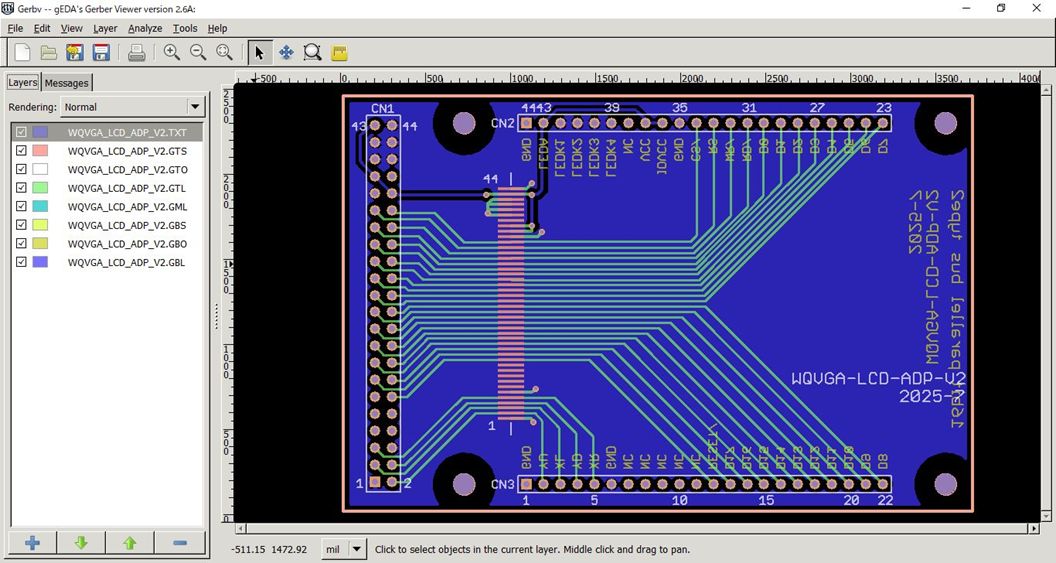Screen dimensions: 1056x563
Task: Uncheck the WQVGA_LCD_ADP_V2.GTL layer visibility
Action: pyautogui.click(x=21, y=187)
